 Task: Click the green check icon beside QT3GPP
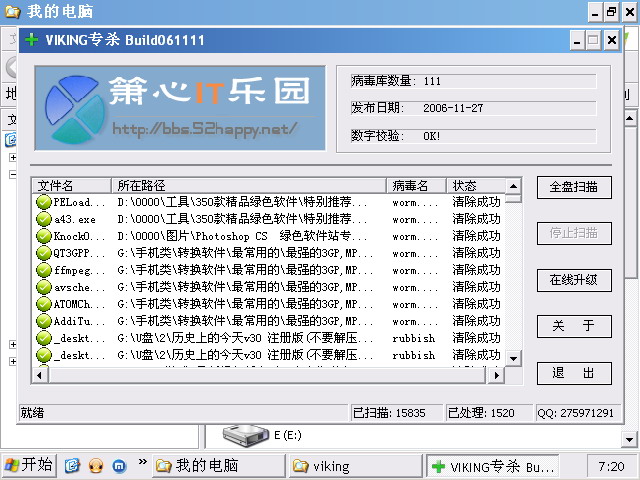click(x=44, y=253)
